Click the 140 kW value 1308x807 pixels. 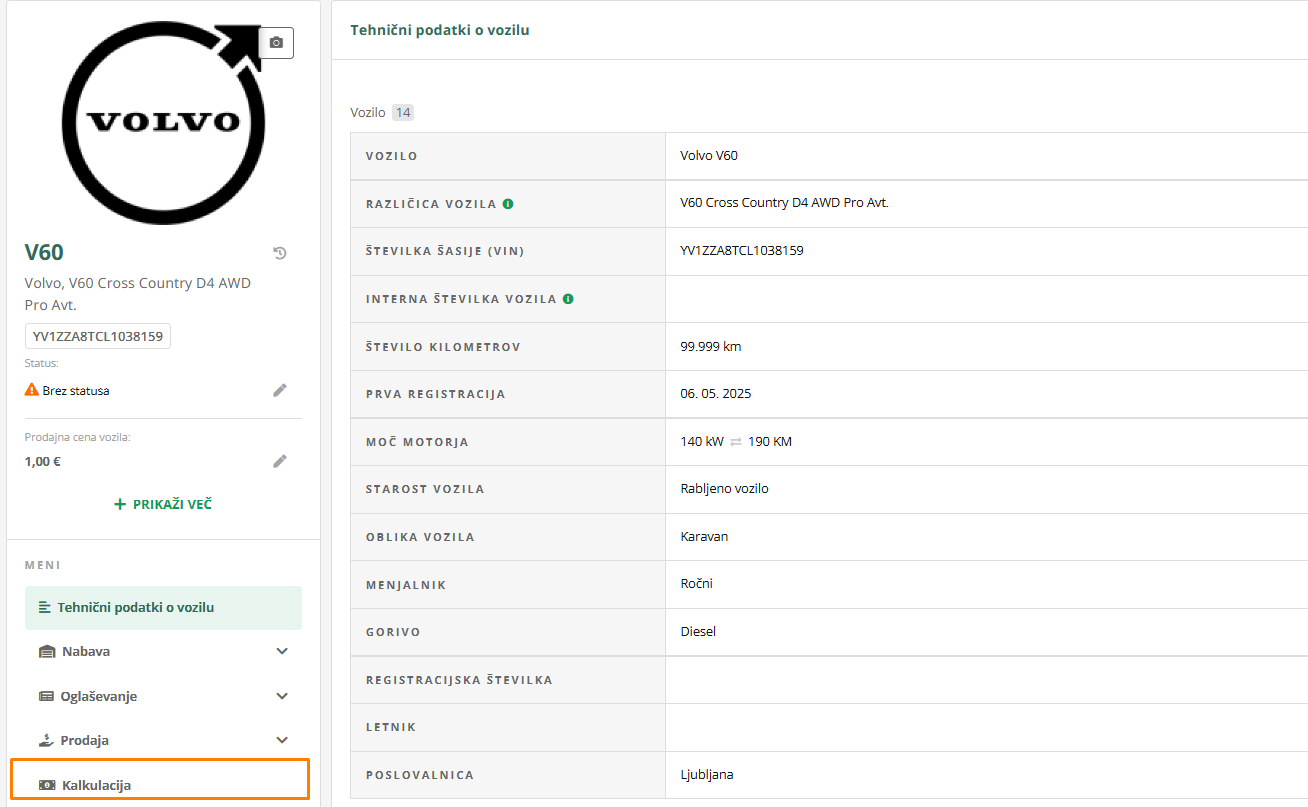point(702,442)
